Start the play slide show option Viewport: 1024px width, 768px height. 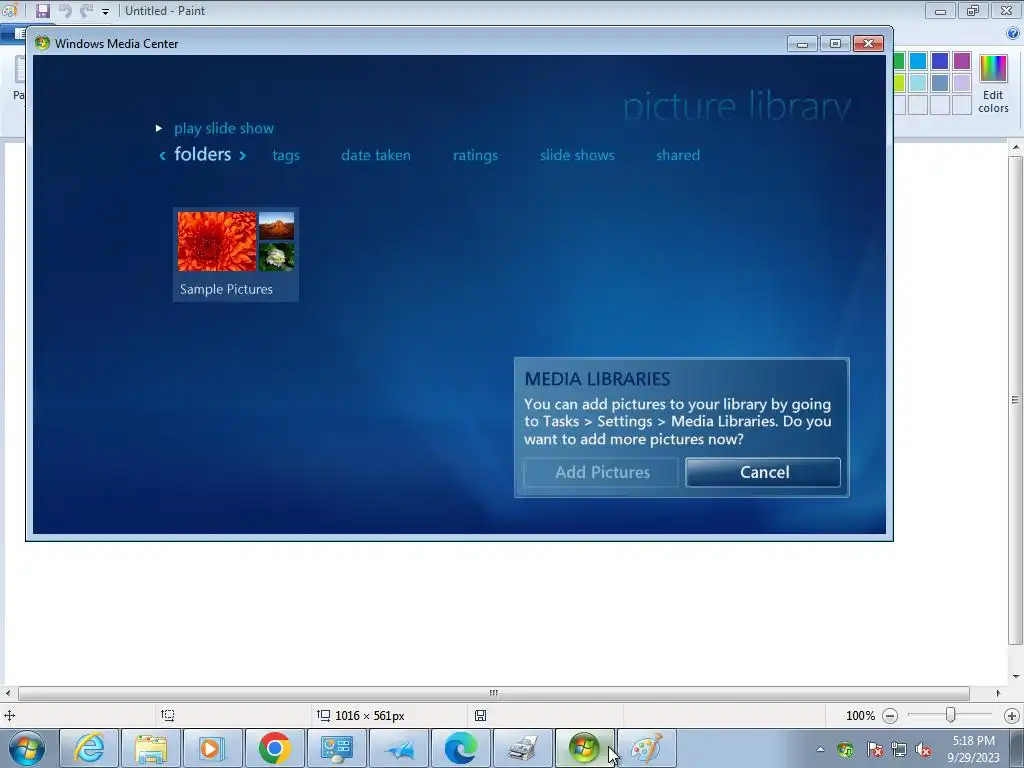tap(223, 129)
